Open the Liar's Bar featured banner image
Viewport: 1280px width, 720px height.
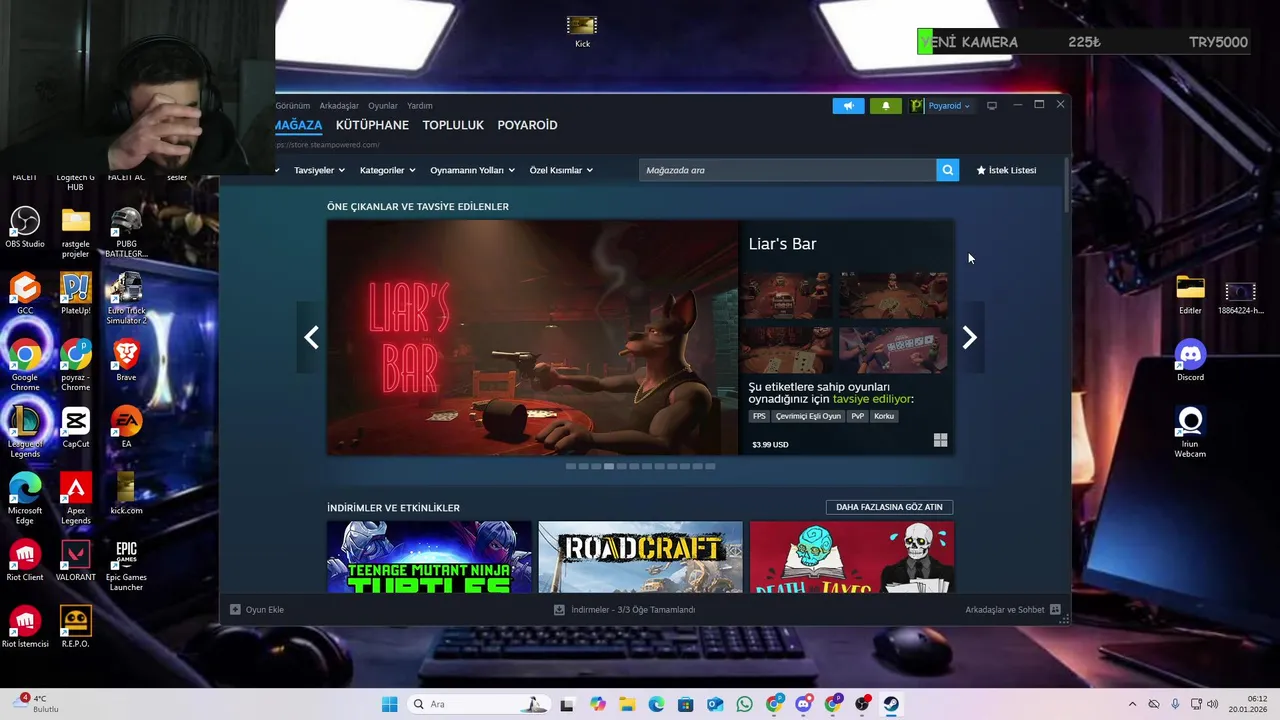[x=533, y=338]
